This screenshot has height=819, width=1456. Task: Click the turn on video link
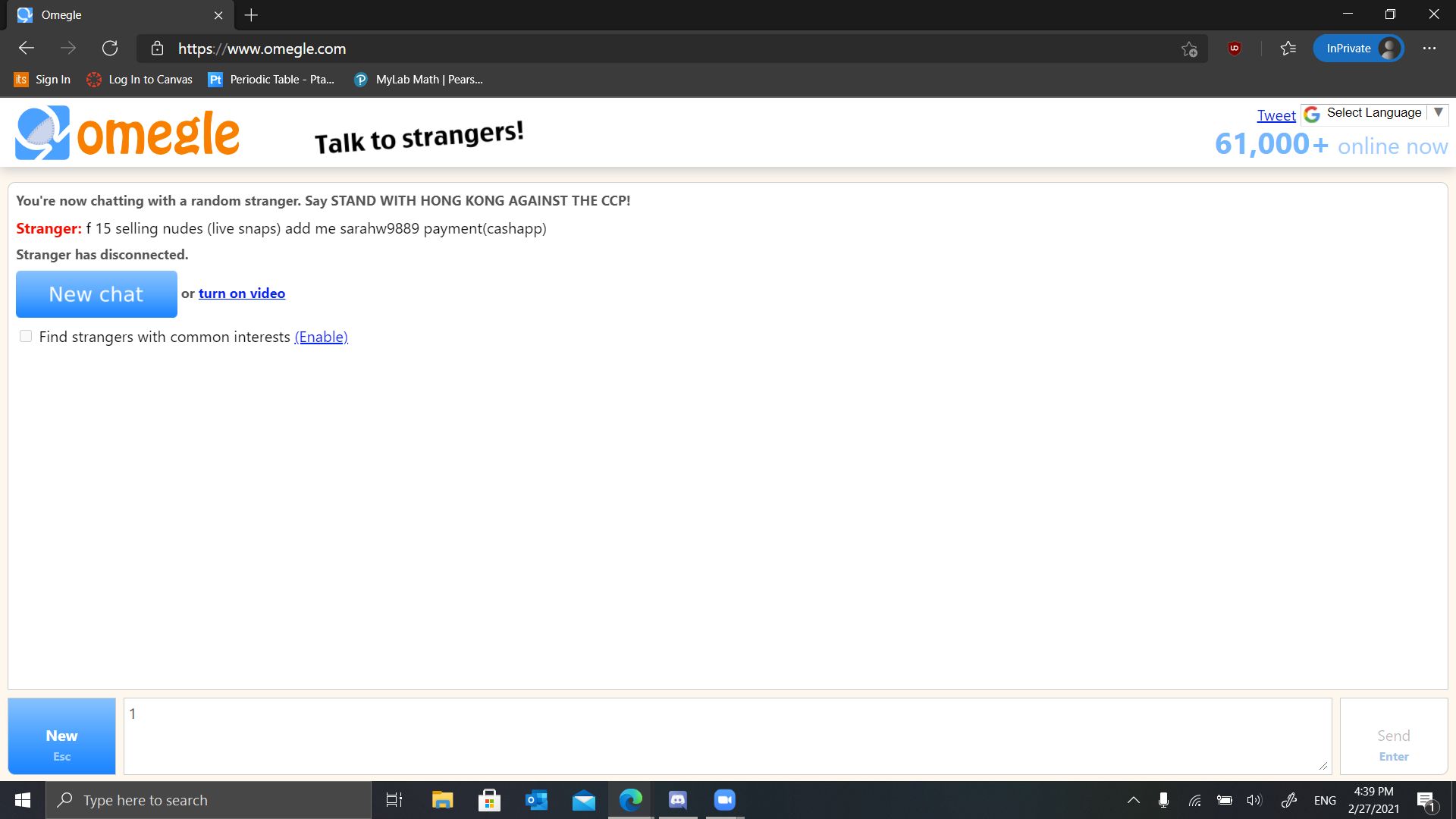241,293
